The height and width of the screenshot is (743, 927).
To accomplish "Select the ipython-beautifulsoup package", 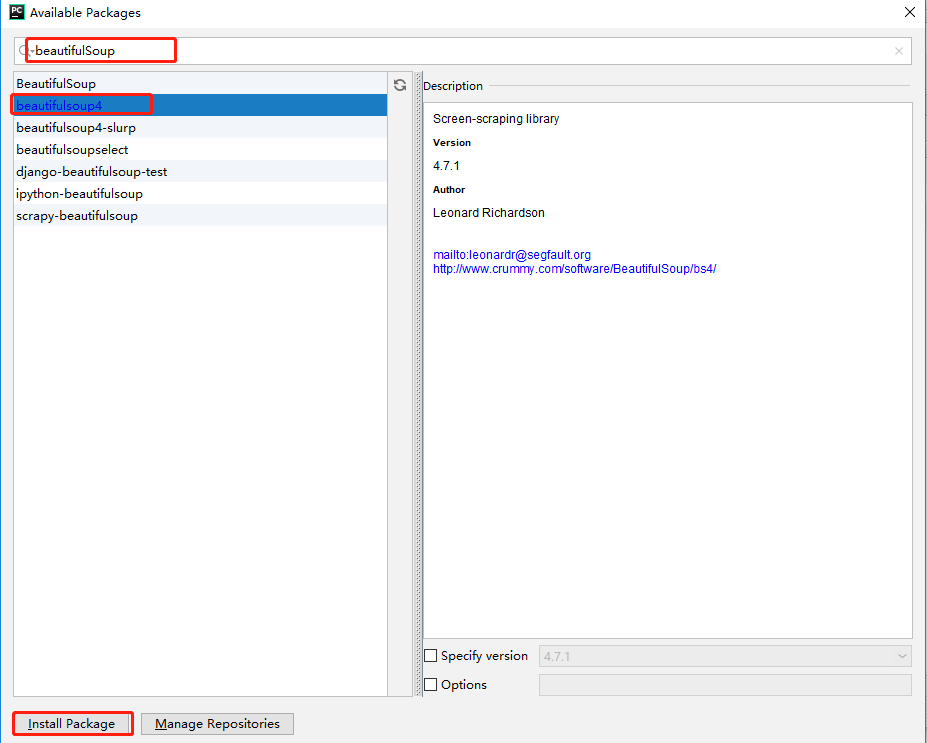I will (200, 193).
